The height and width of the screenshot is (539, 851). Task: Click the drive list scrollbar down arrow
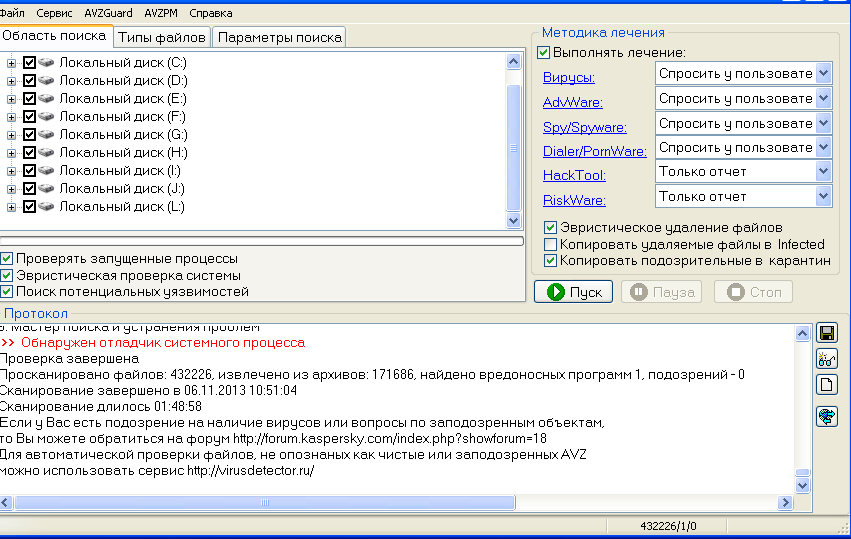[514, 220]
